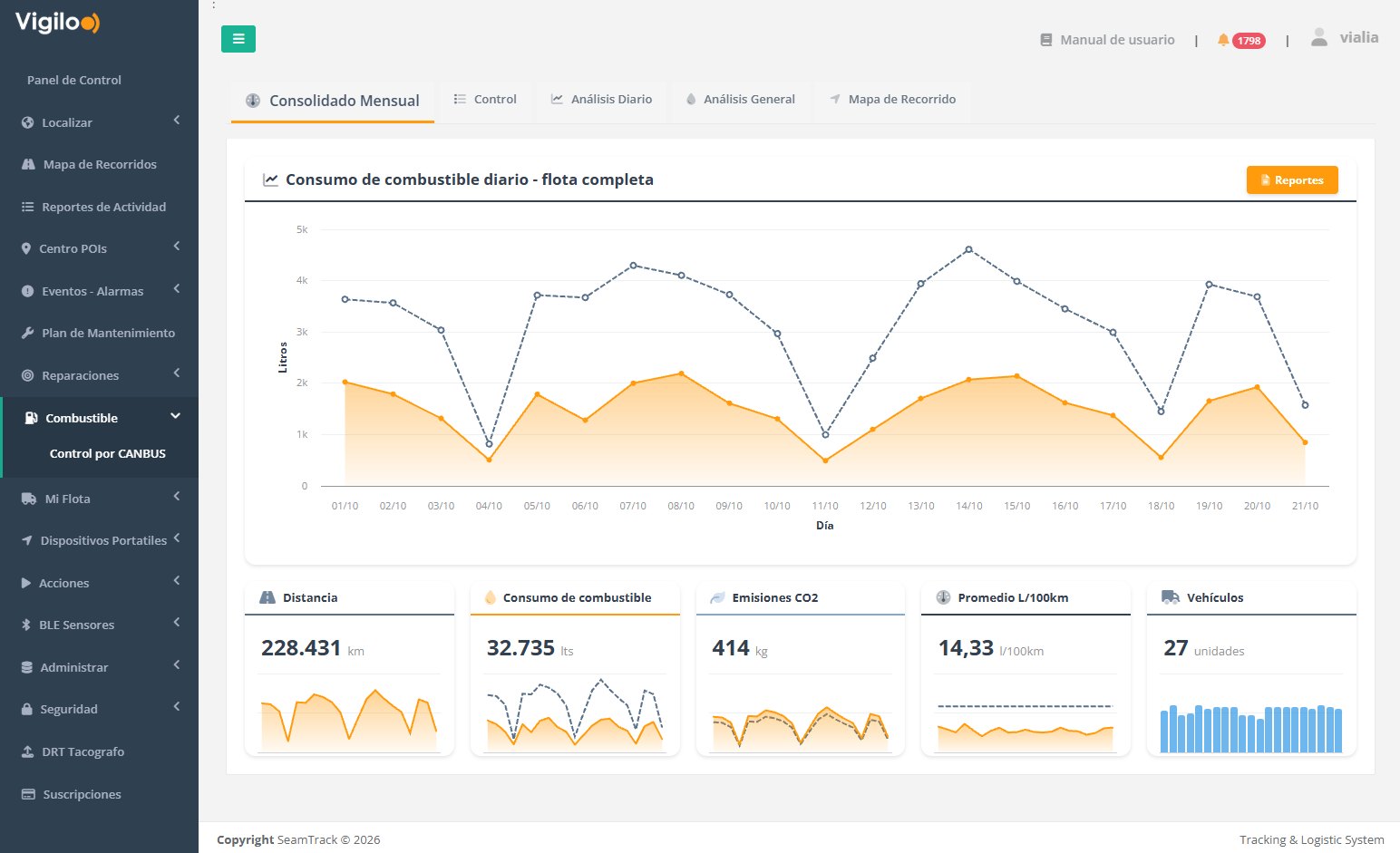This screenshot has width=1400, height=853.
Task: Click the Localizar globe icon
Action: click(27, 122)
